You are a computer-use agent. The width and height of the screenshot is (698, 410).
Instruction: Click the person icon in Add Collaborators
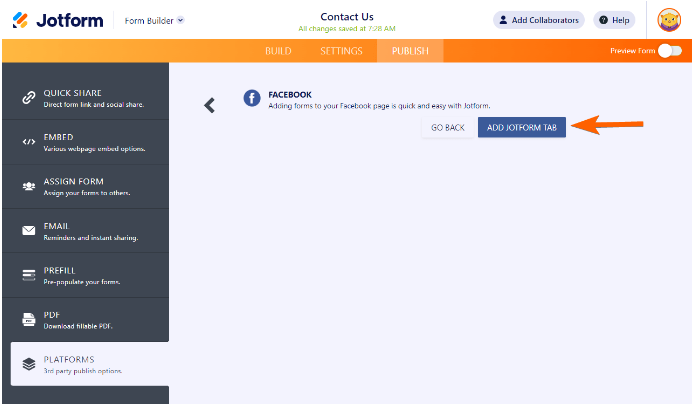pos(503,20)
